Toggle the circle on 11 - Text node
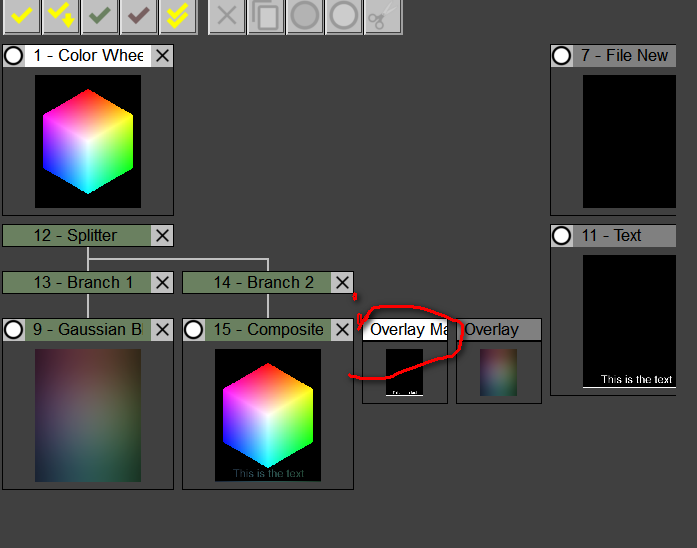Viewport: 697px width, 548px height. [562, 236]
